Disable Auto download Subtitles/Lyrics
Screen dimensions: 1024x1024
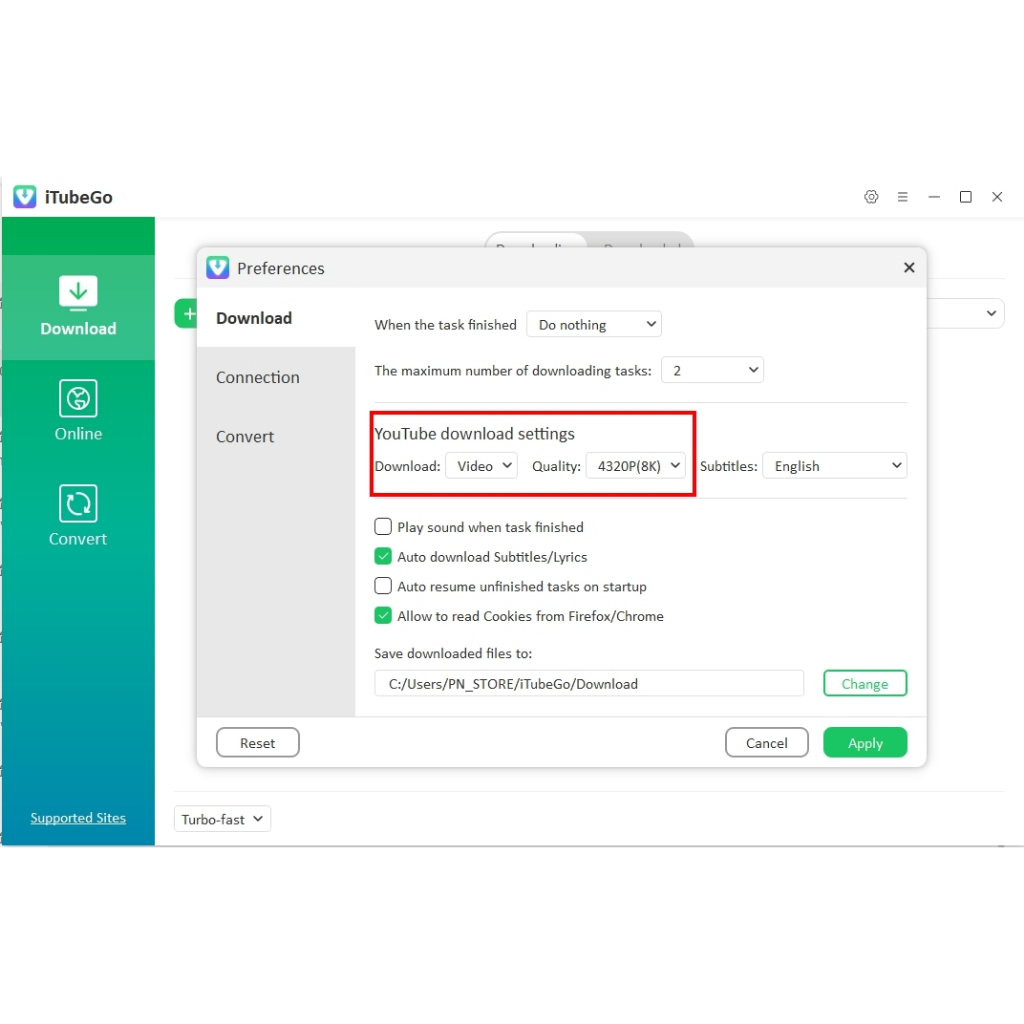pos(383,556)
